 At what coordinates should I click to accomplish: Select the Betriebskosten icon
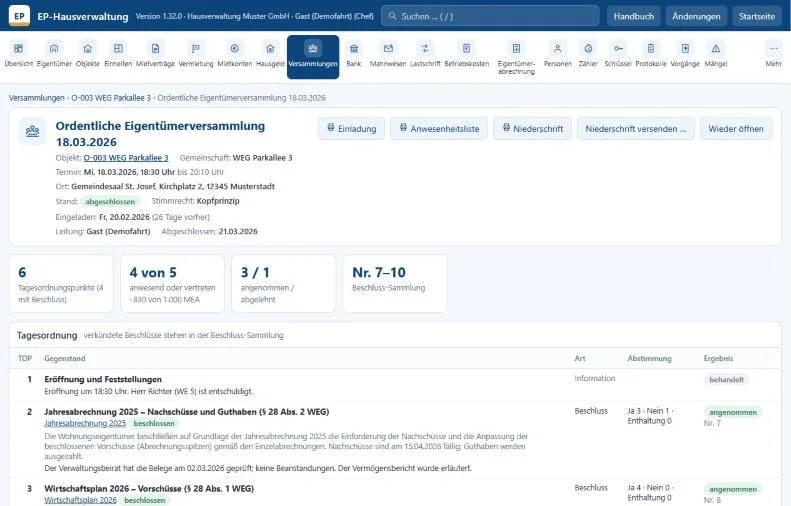(467, 48)
